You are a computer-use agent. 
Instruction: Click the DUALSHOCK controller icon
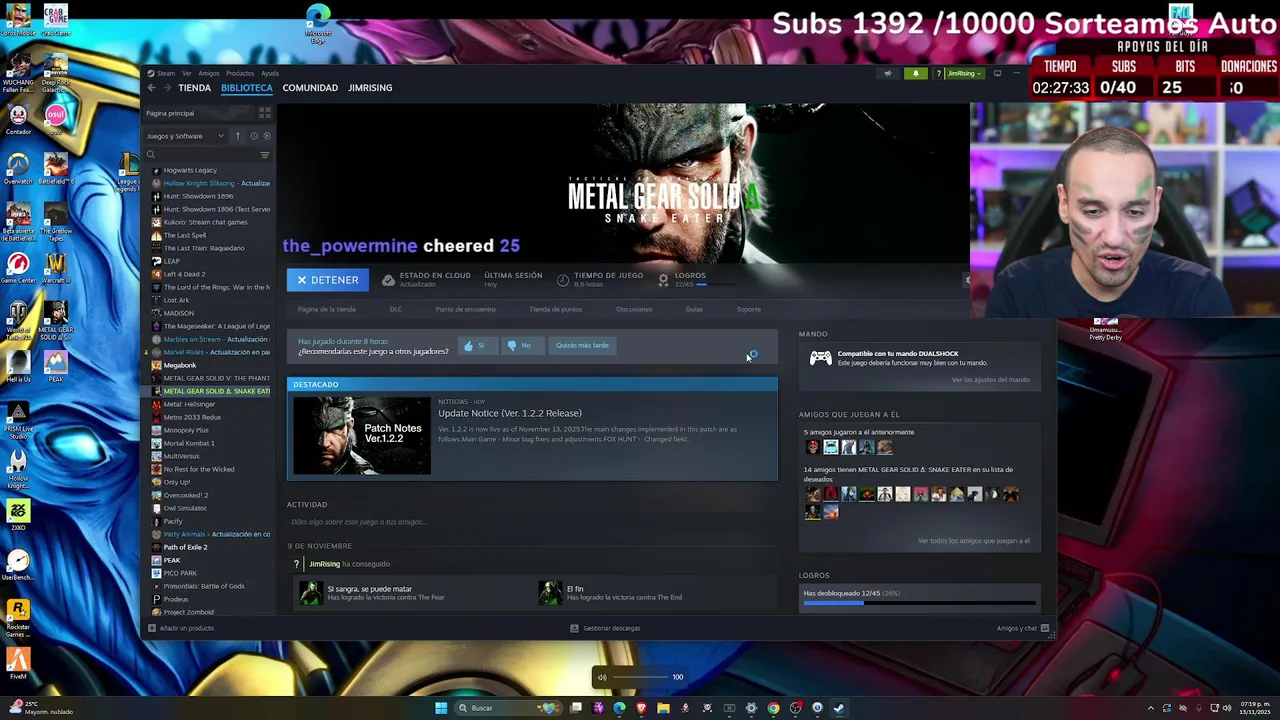pos(820,358)
